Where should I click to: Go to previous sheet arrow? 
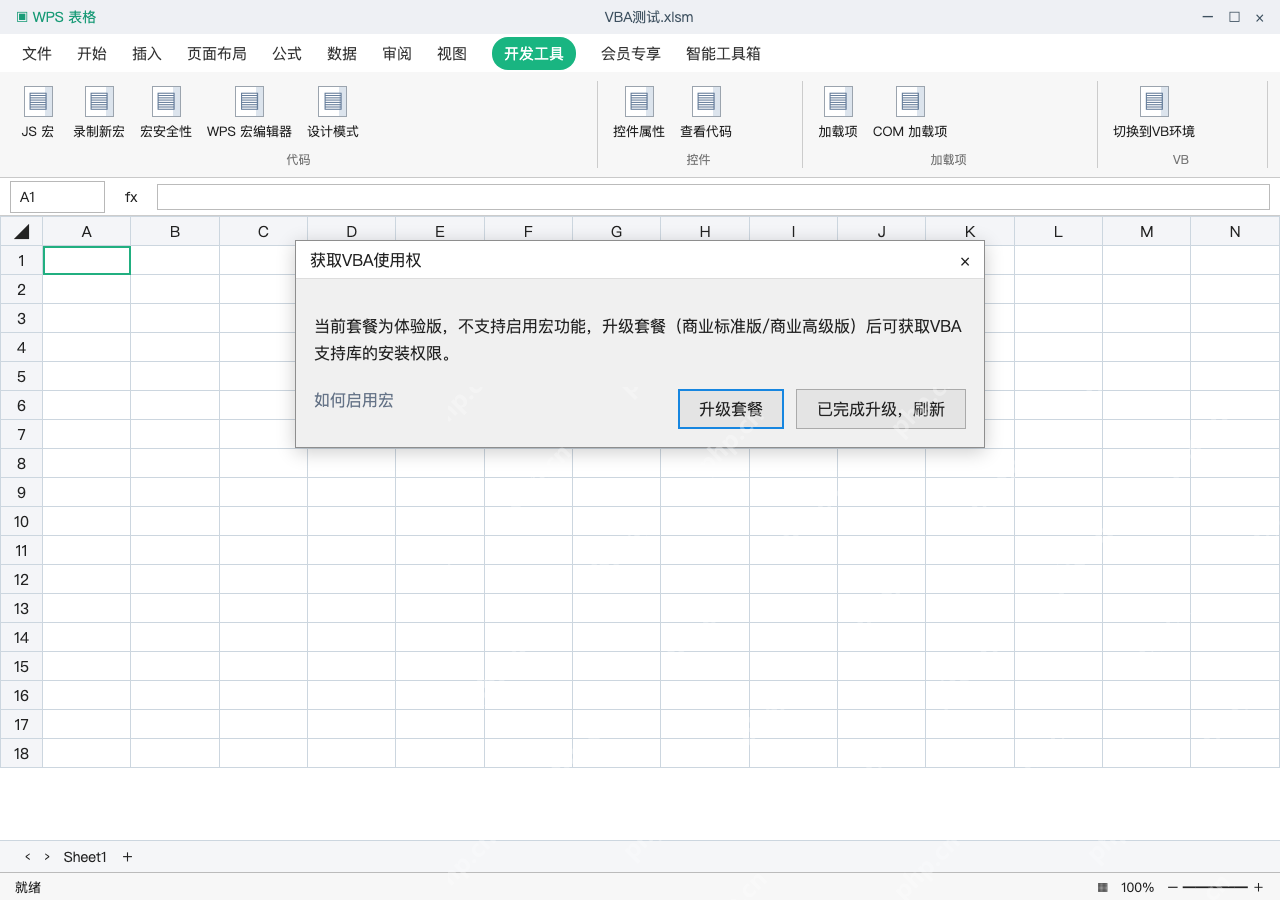(x=28, y=857)
